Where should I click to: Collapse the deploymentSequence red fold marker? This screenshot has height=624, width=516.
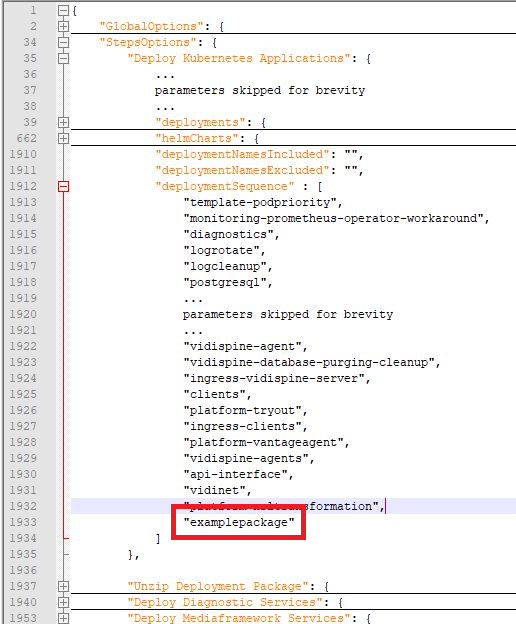[63, 186]
